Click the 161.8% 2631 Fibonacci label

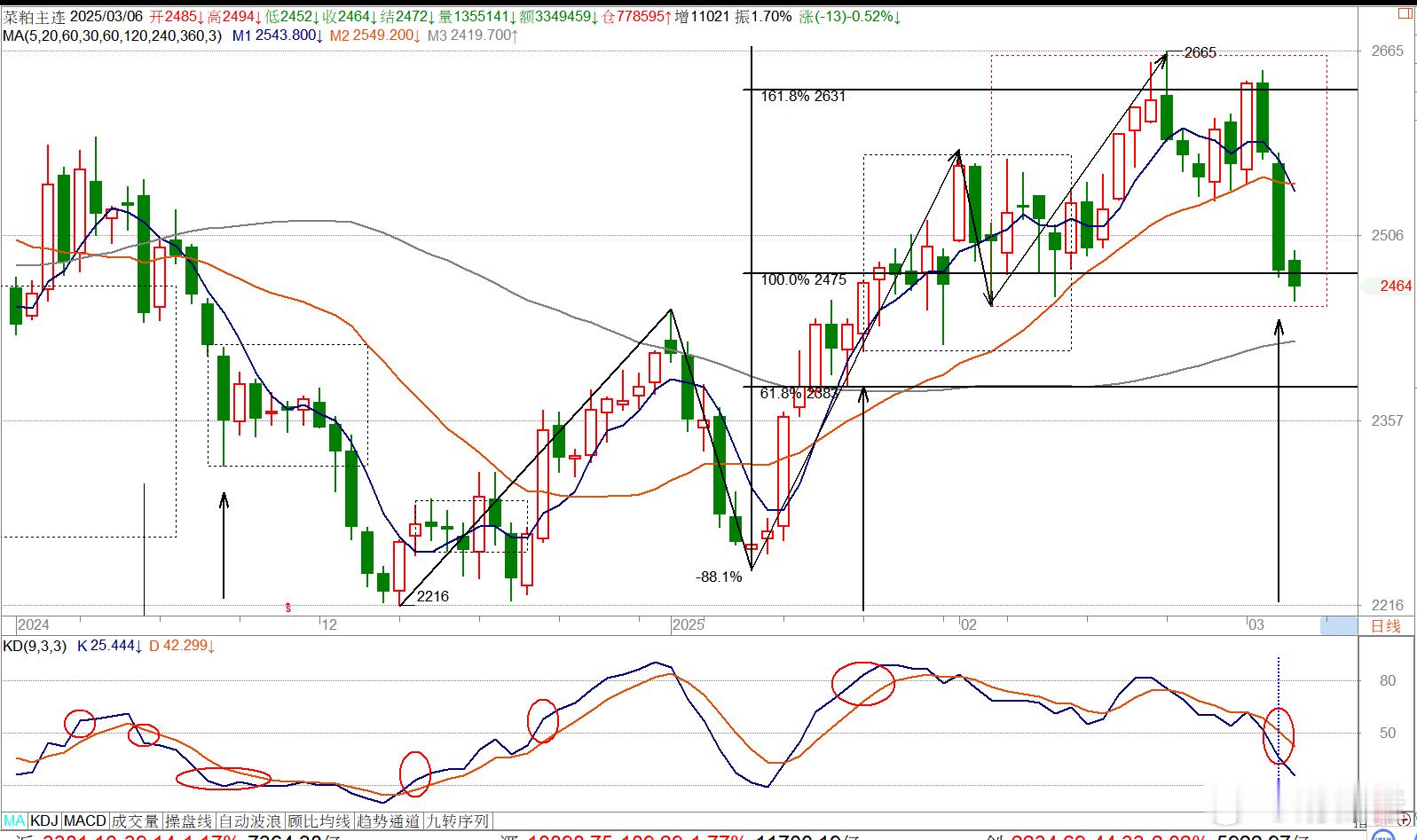pos(803,96)
